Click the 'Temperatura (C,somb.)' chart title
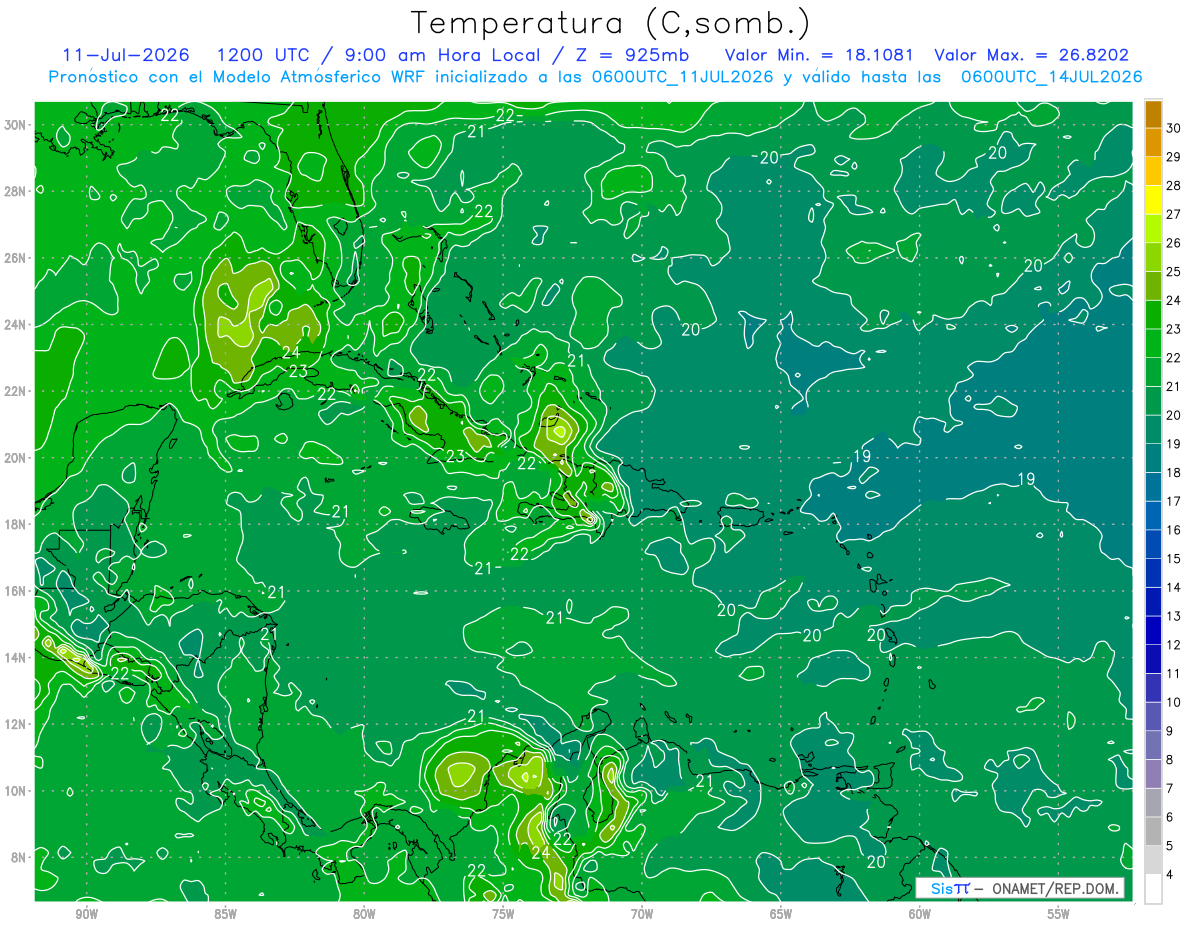 coord(610,23)
